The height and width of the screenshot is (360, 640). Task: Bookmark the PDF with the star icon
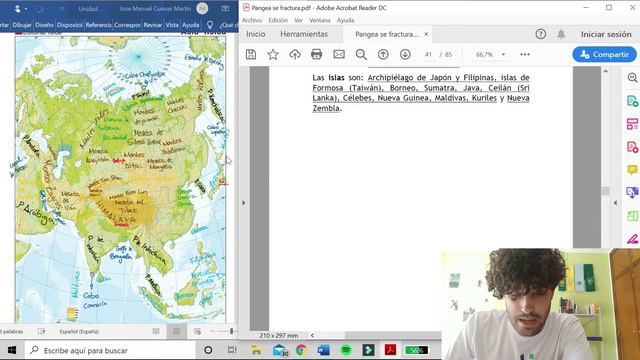point(273,54)
